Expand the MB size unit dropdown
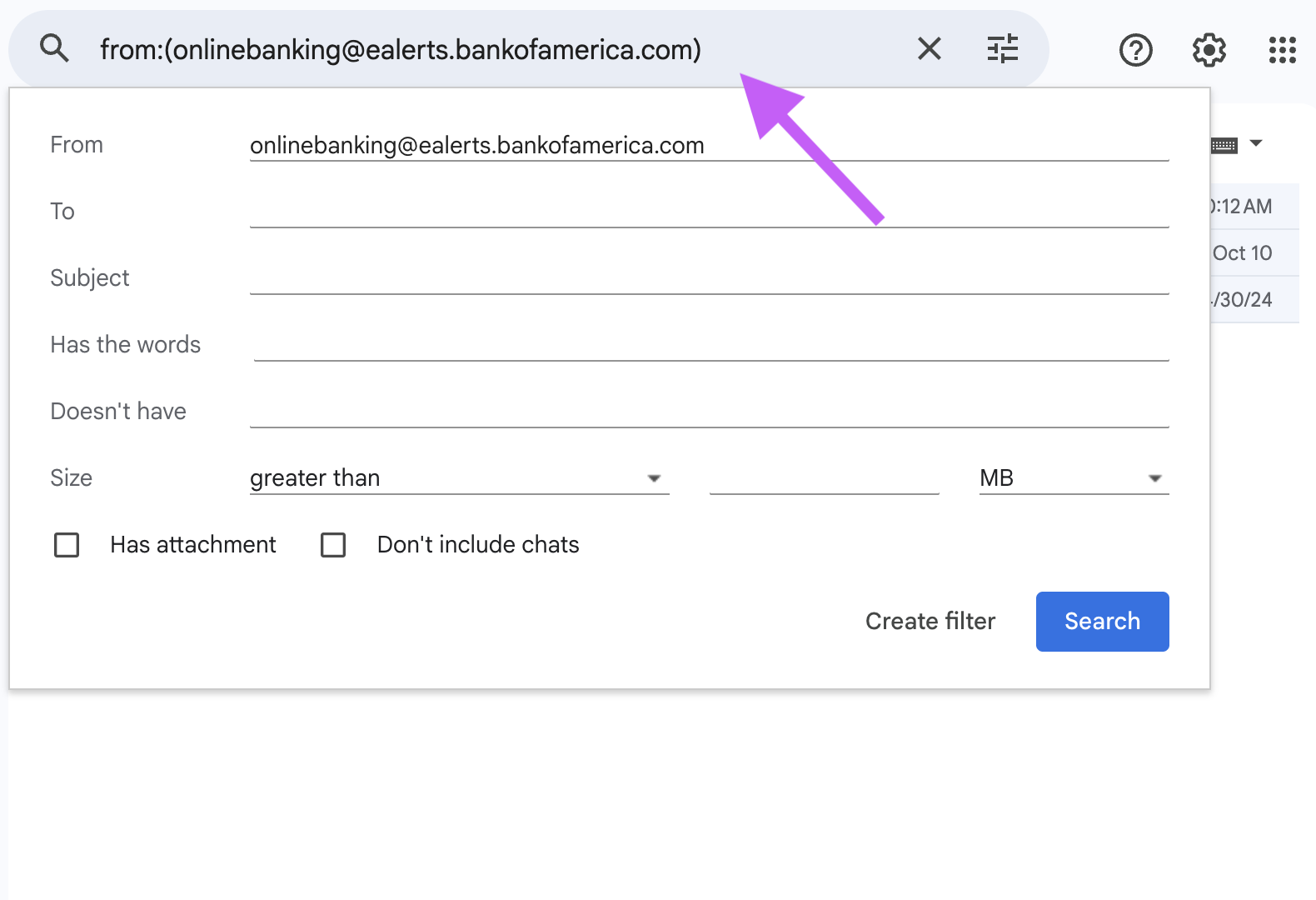The width and height of the screenshot is (1316, 900). tap(1073, 478)
